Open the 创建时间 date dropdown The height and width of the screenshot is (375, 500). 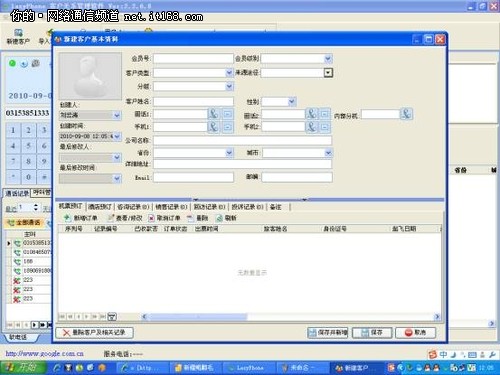pos(117,136)
